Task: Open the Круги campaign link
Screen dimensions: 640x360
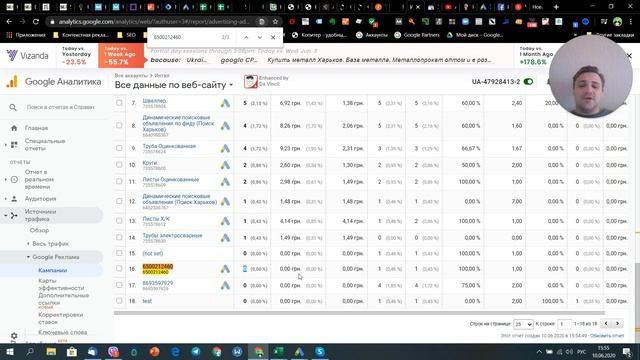Action: (x=149, y=162)
